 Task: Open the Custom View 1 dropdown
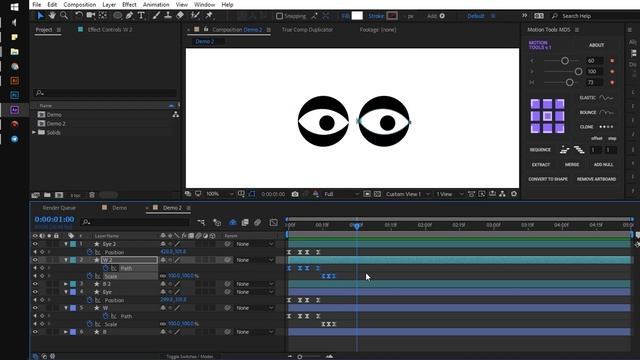click(x=407, y=194)
